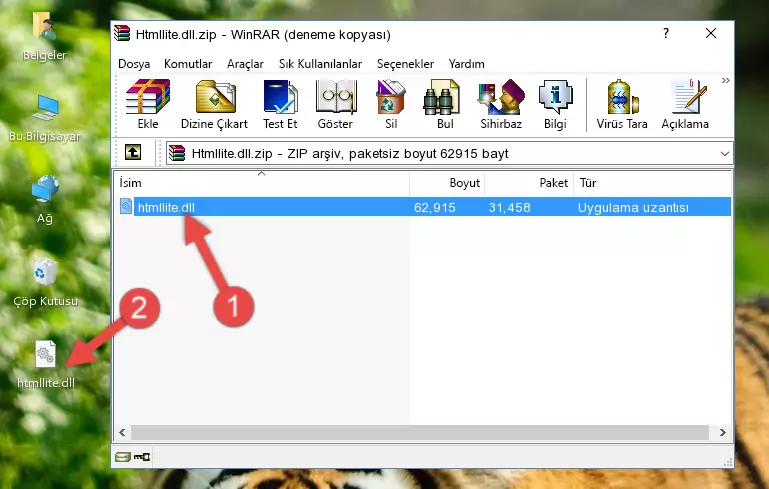Image resolution: width=769 pixels, height=489 pixels.
Task: Click the Ekle (Add) toolbar icon
Action: [x=148, y=104]
